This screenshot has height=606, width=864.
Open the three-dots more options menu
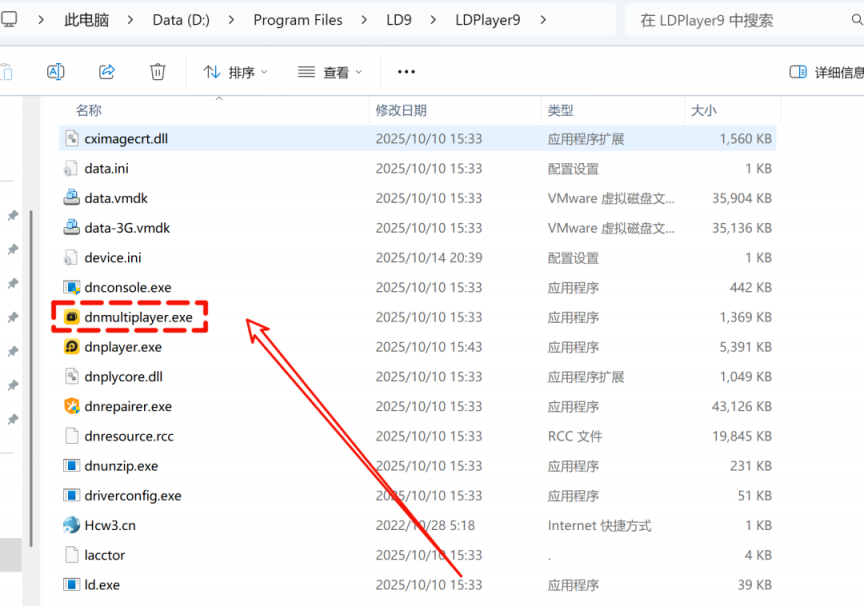[406, 72]
